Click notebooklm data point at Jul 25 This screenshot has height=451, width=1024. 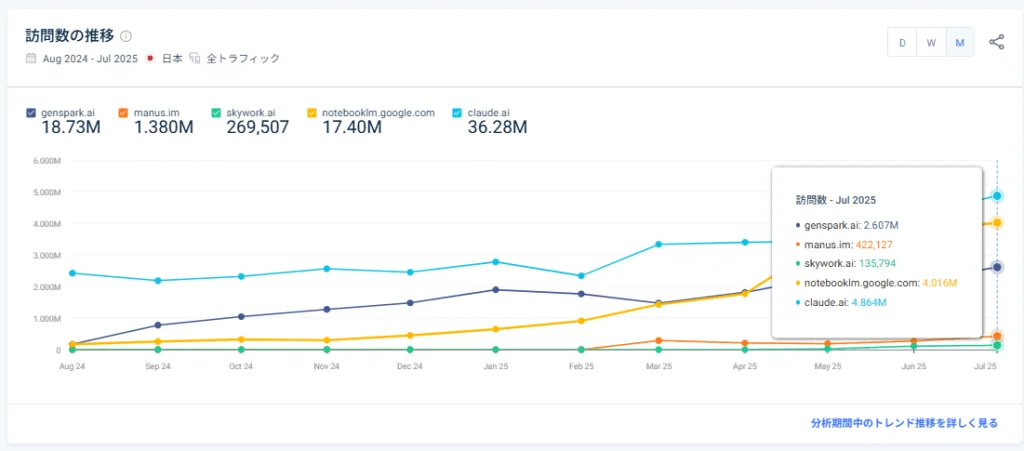[x=997, y=223]
